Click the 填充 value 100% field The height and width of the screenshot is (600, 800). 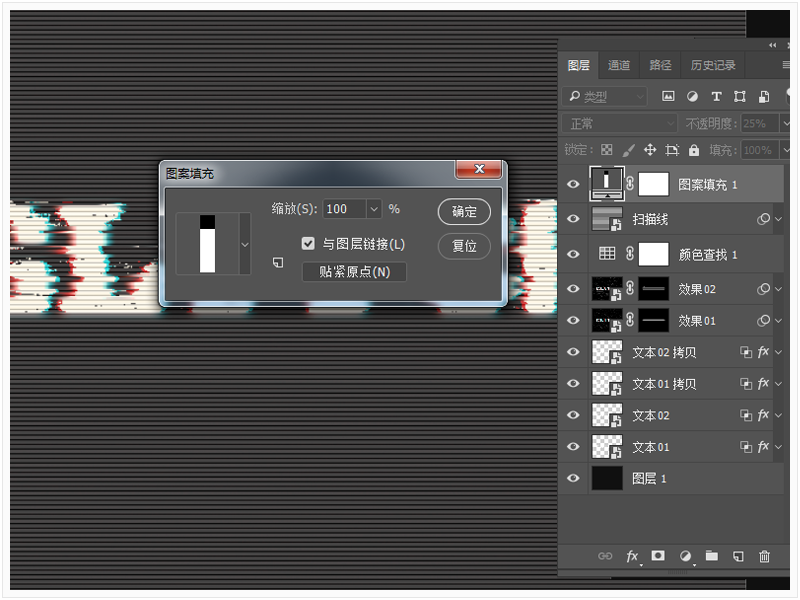click(x=760, y=150)
